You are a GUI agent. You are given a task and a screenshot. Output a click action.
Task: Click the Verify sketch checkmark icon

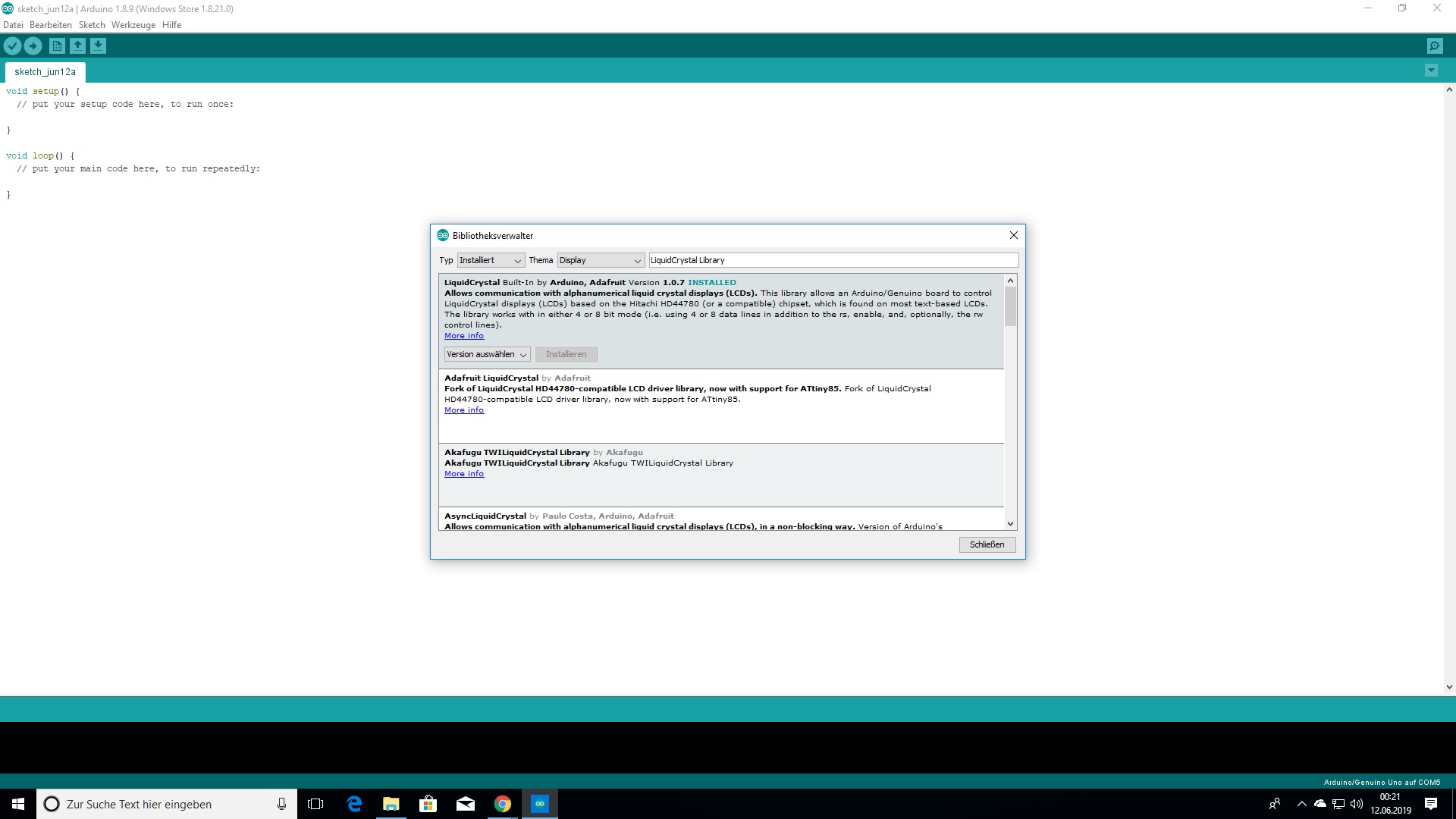[12, 46]
